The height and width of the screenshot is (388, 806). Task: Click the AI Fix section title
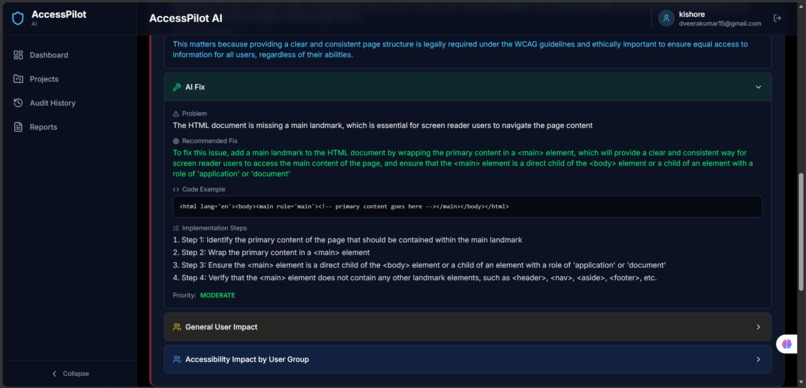(x=195, y=87)
